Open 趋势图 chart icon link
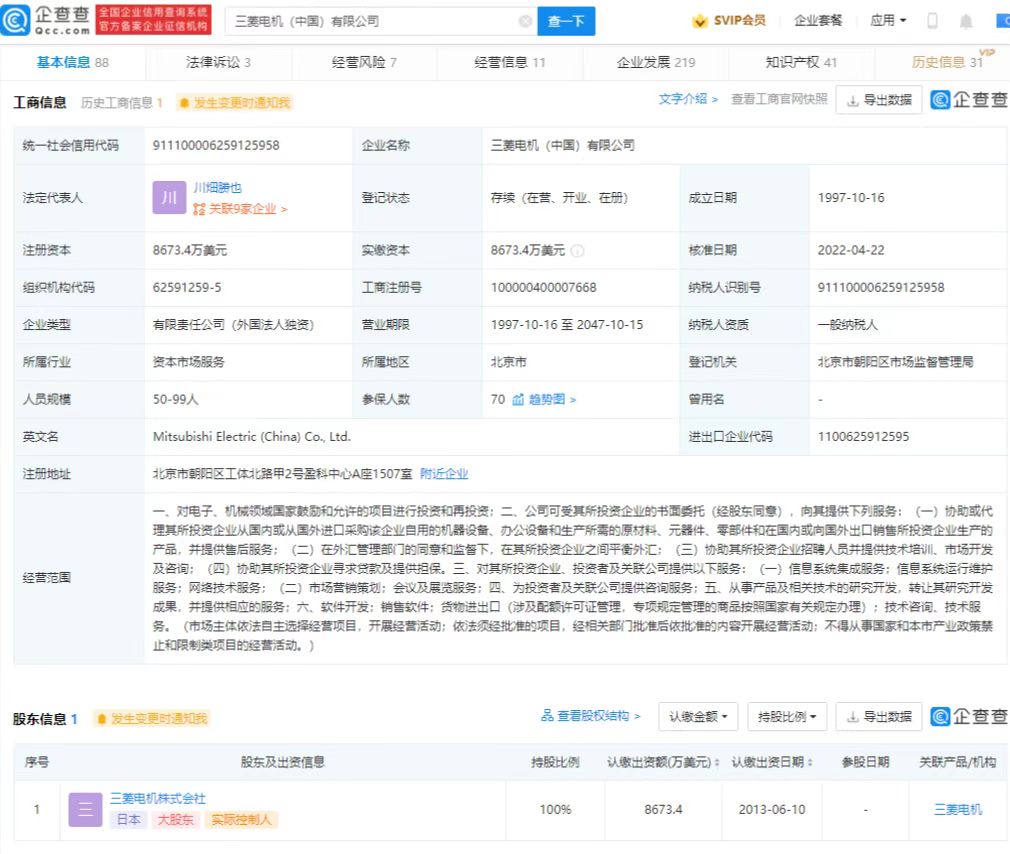The width and height of the screenshot is (1010, 854). coord(544,399)
